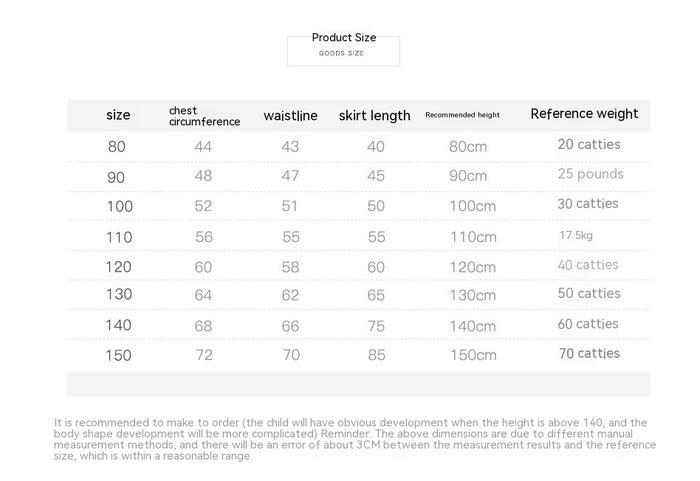Select size 90 row label
The image size is (700, 481).
pos(116,177)
